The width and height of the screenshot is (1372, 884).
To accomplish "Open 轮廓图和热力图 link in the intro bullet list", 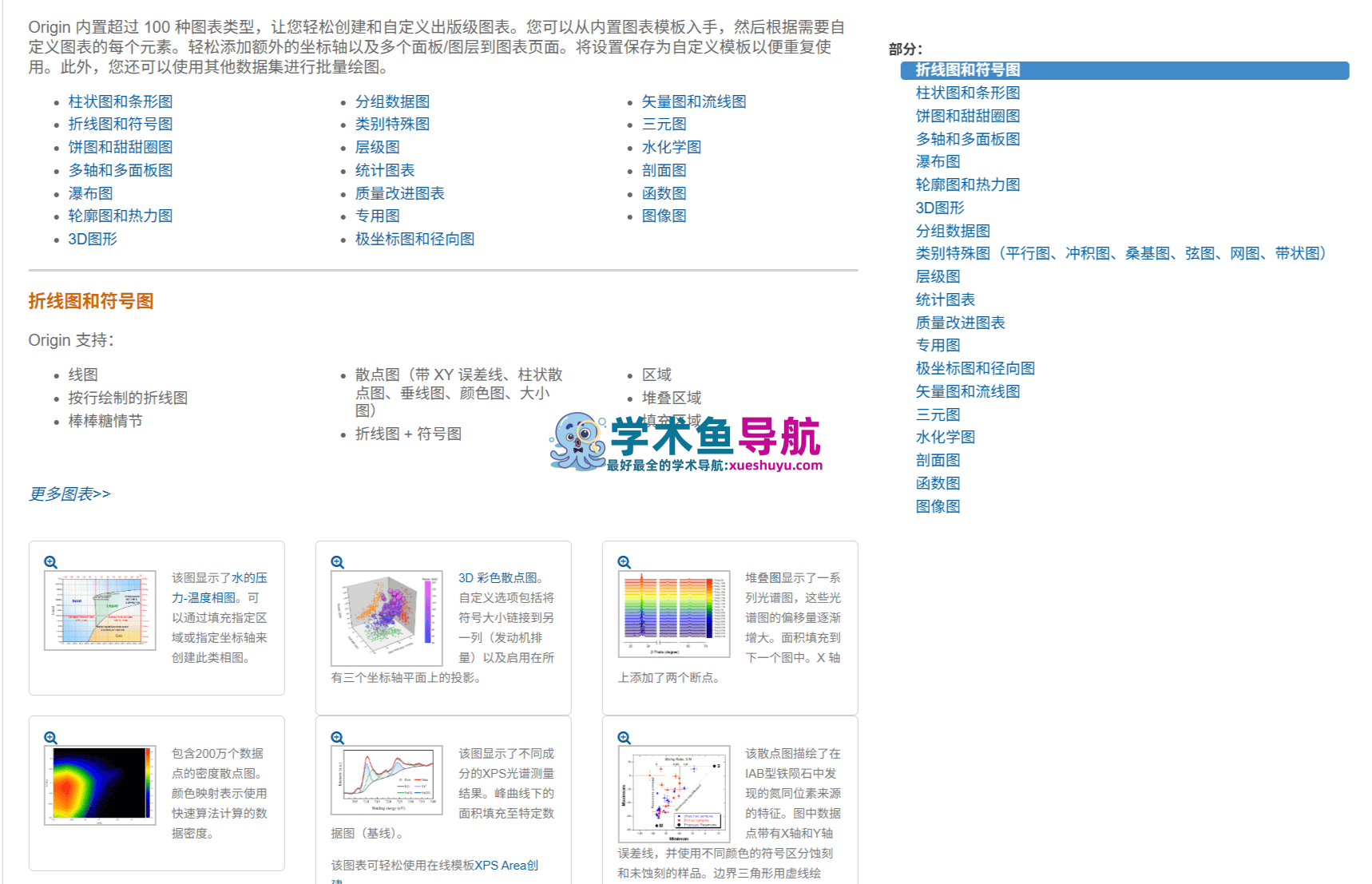I will (x=121, y=216).
